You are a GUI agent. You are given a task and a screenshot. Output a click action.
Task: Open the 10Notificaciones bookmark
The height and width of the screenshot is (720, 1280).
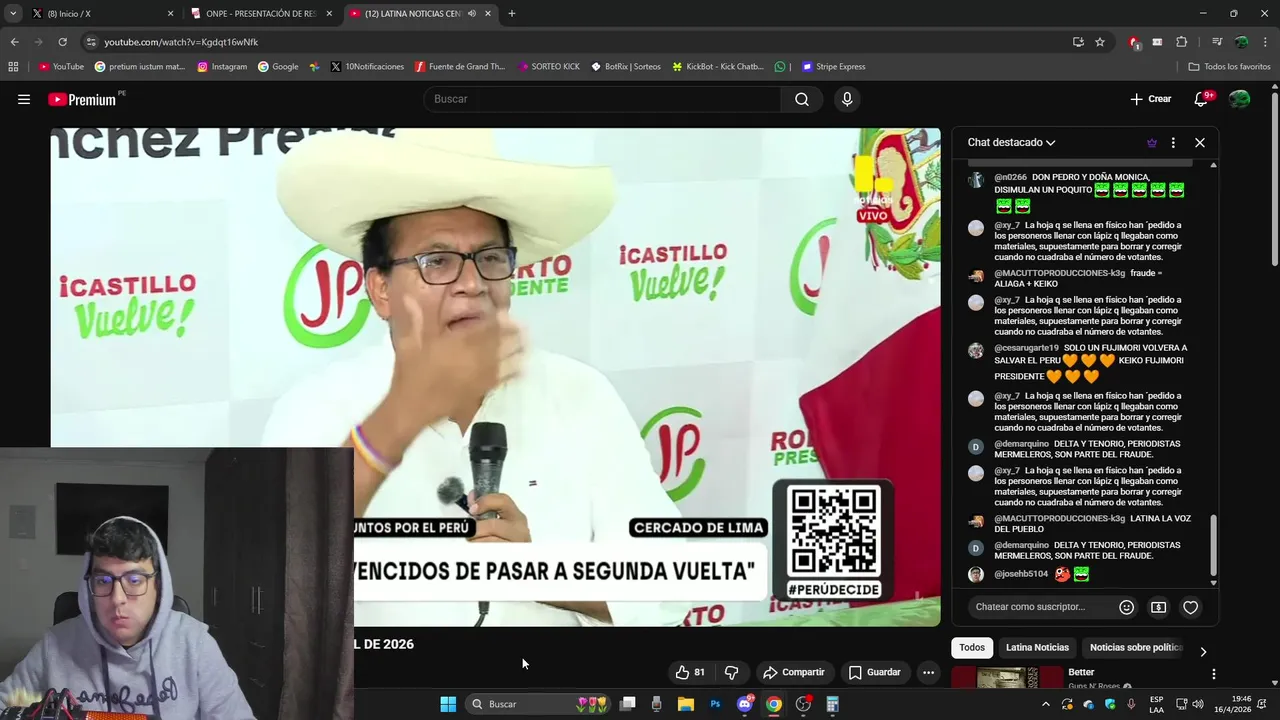(x=366, y=67)
